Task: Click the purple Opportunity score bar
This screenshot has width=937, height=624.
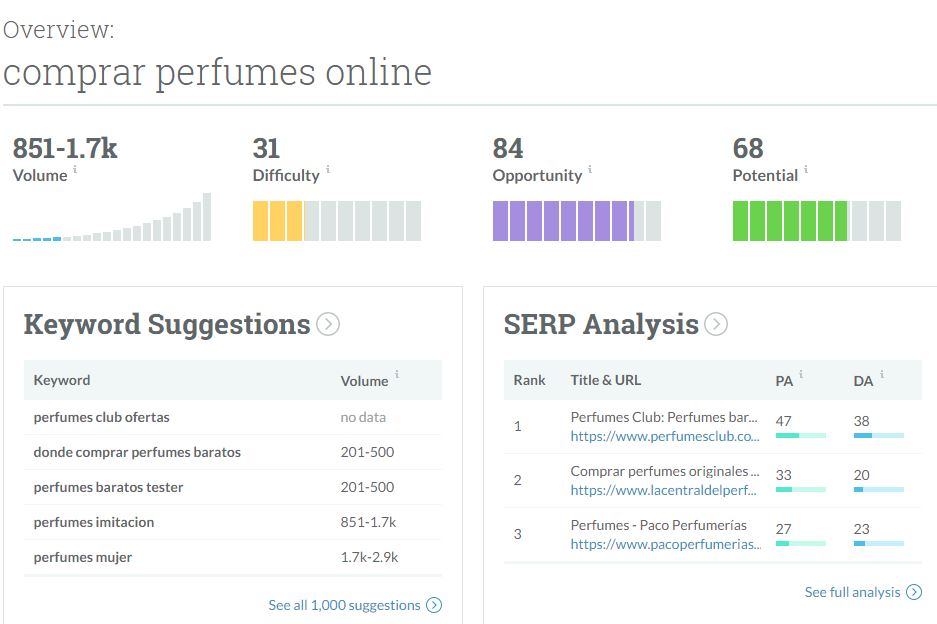Action: [x=576, y=221]
